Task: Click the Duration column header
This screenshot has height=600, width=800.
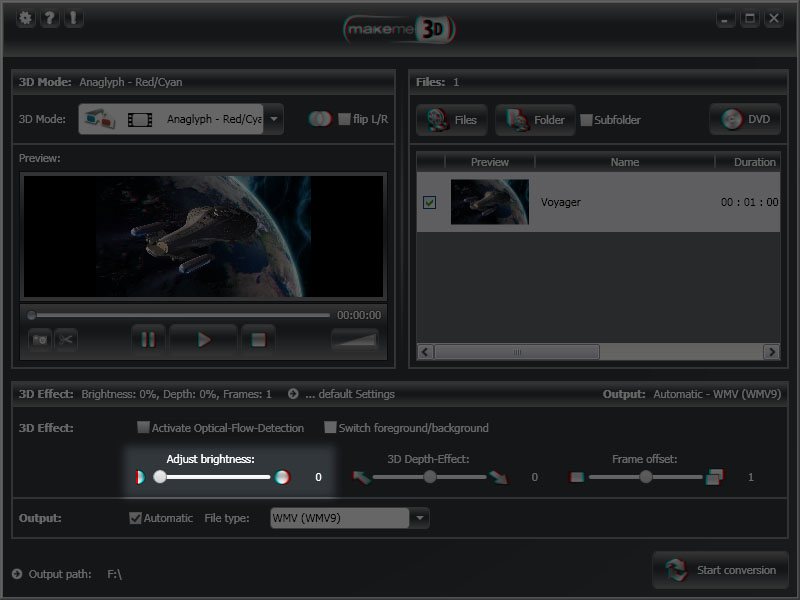Action: [x=748, y=162]
